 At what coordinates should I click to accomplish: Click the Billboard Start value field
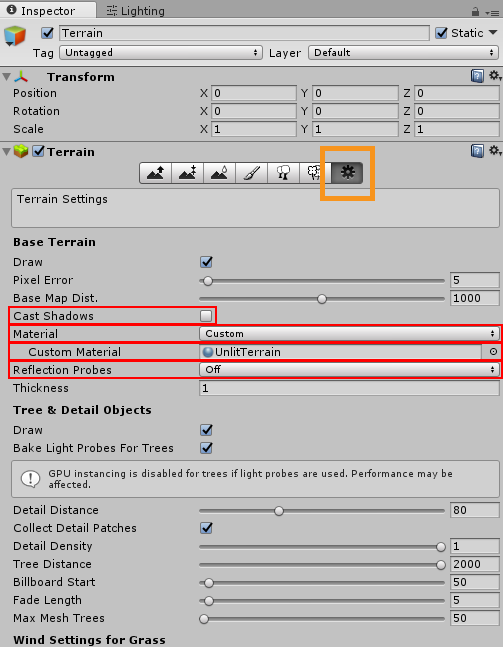(475, 582)
